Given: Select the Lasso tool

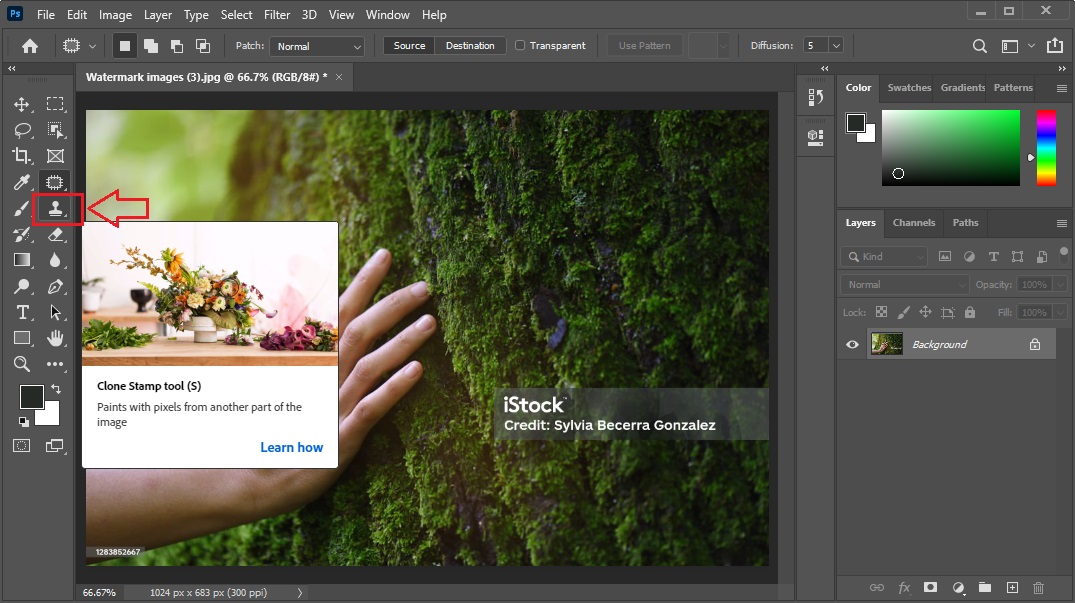Looking at the screenshot, I should tap(22, 130).
